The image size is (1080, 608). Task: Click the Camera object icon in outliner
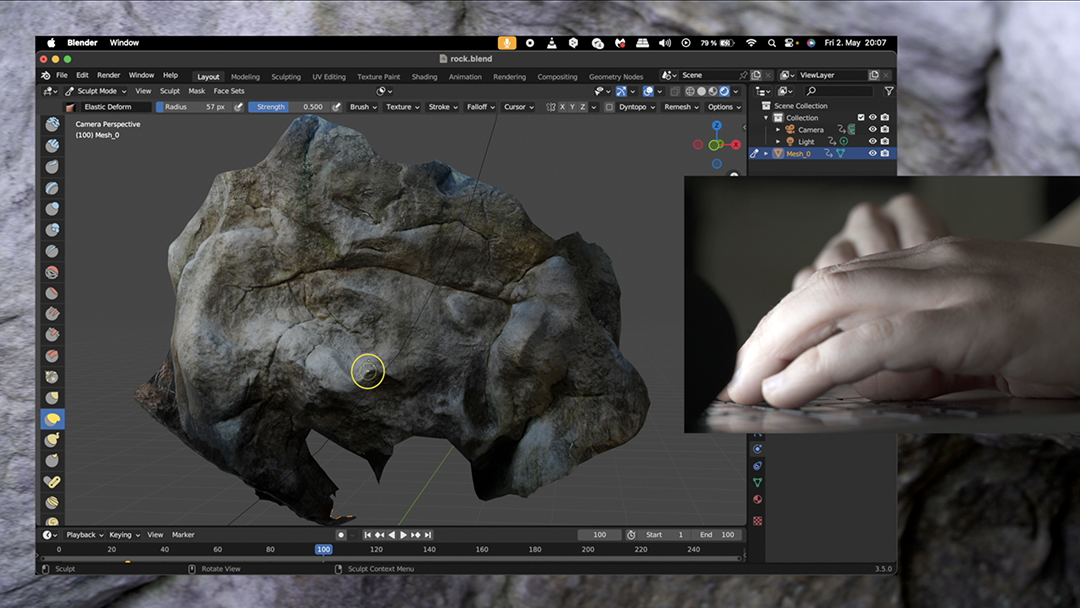pos(790,129)
